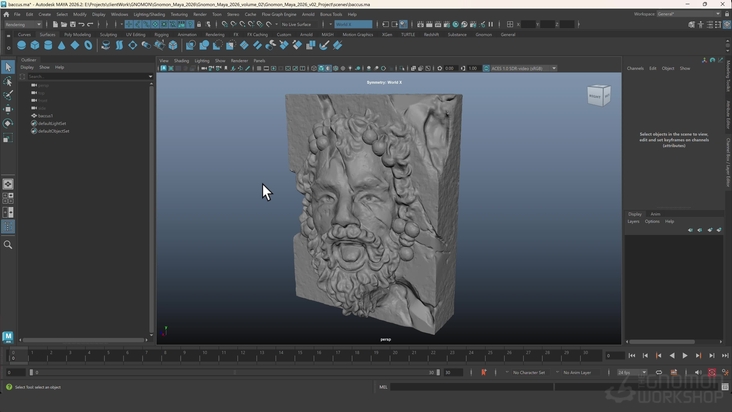Open the Render View clapperboard icon
Viewport: 732px width, 412px height.
click(420, 24)
